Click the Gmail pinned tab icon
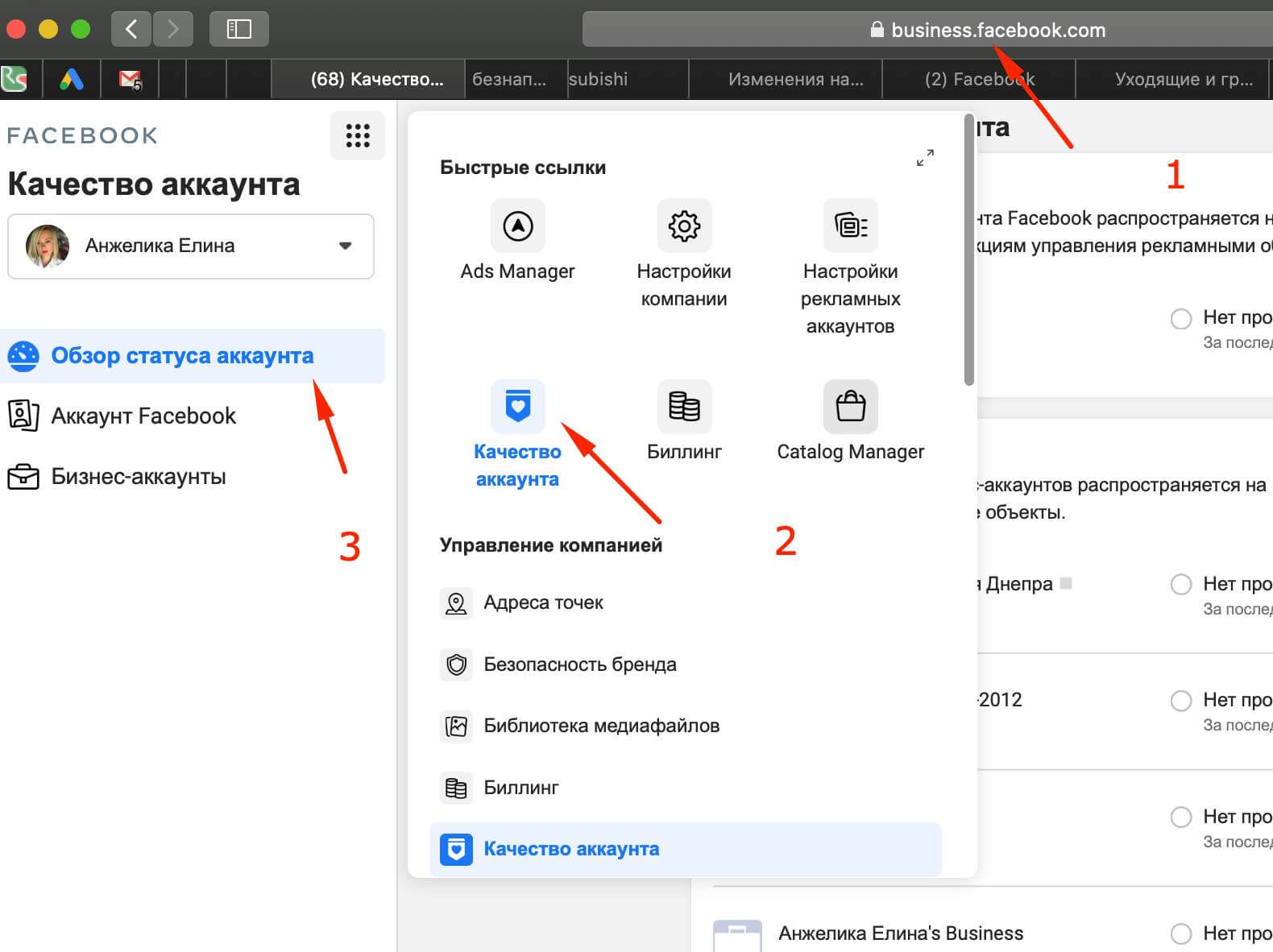 (x=130, y=79)
